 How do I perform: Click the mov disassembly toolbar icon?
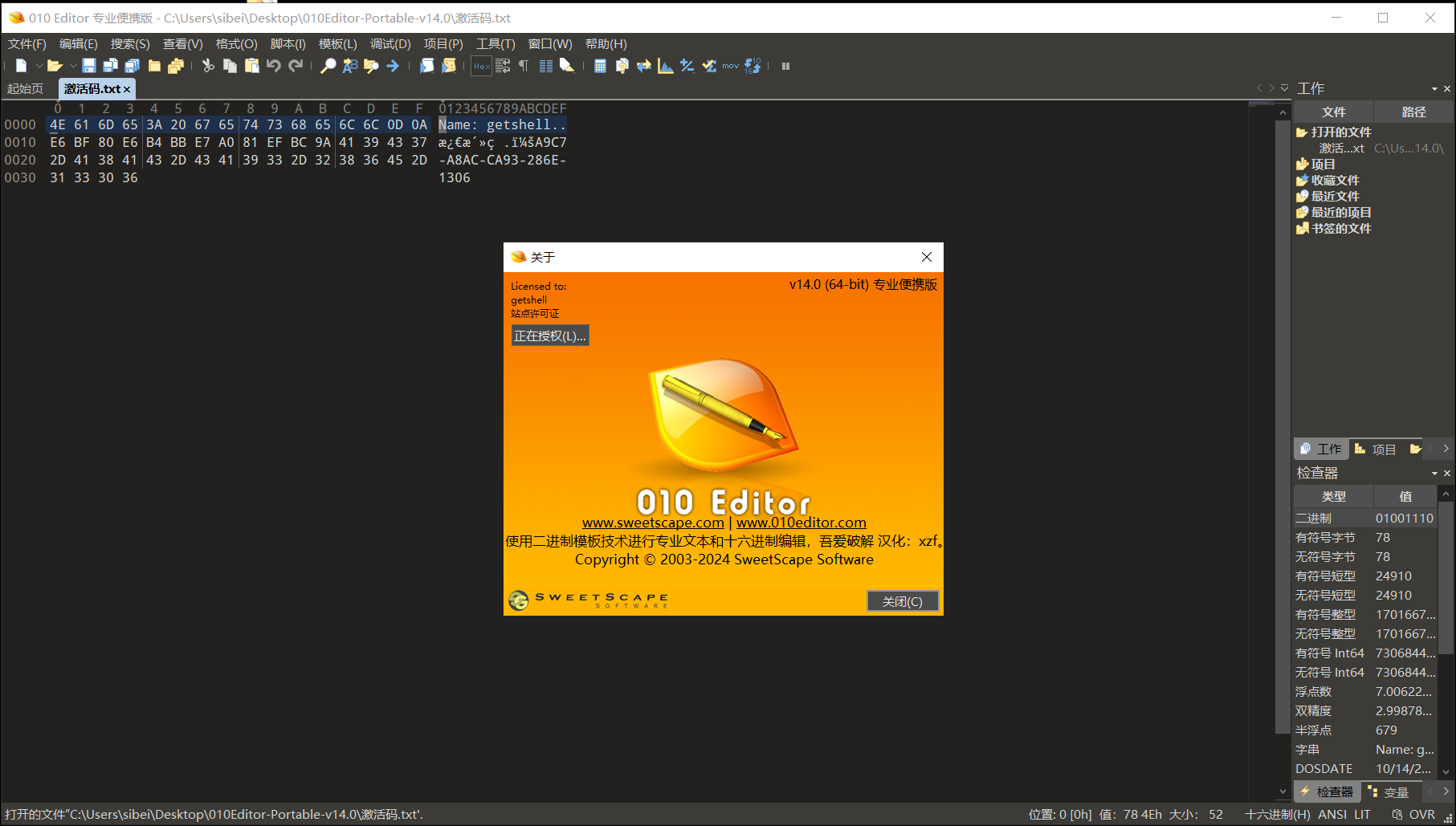tap(728, 66)
